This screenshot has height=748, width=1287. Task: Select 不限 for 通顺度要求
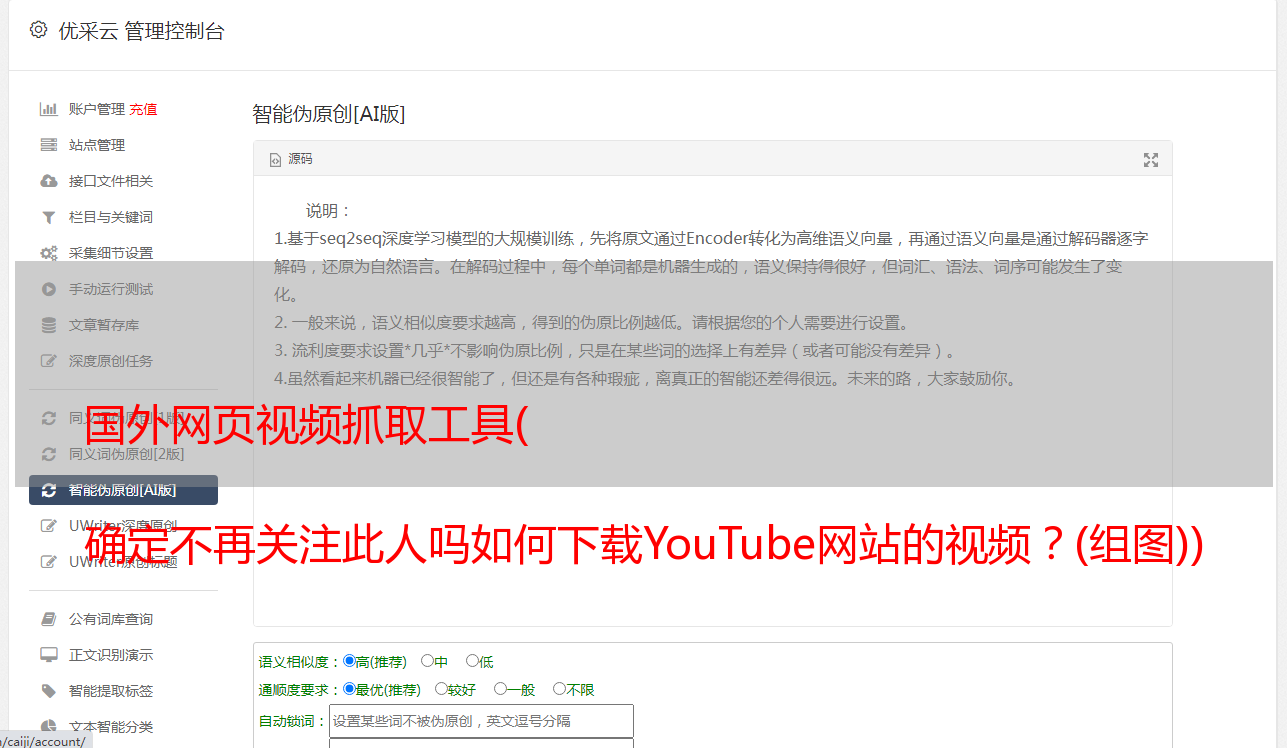click(x=559, y=689)
